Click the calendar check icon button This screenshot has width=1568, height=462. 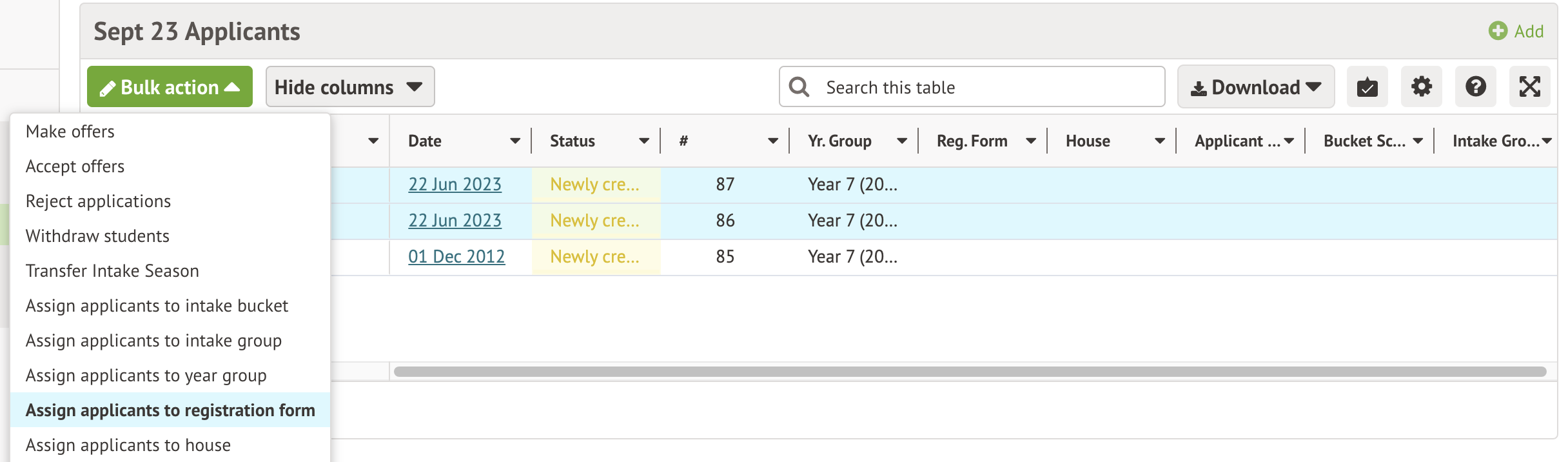(x=1367, y=86)
